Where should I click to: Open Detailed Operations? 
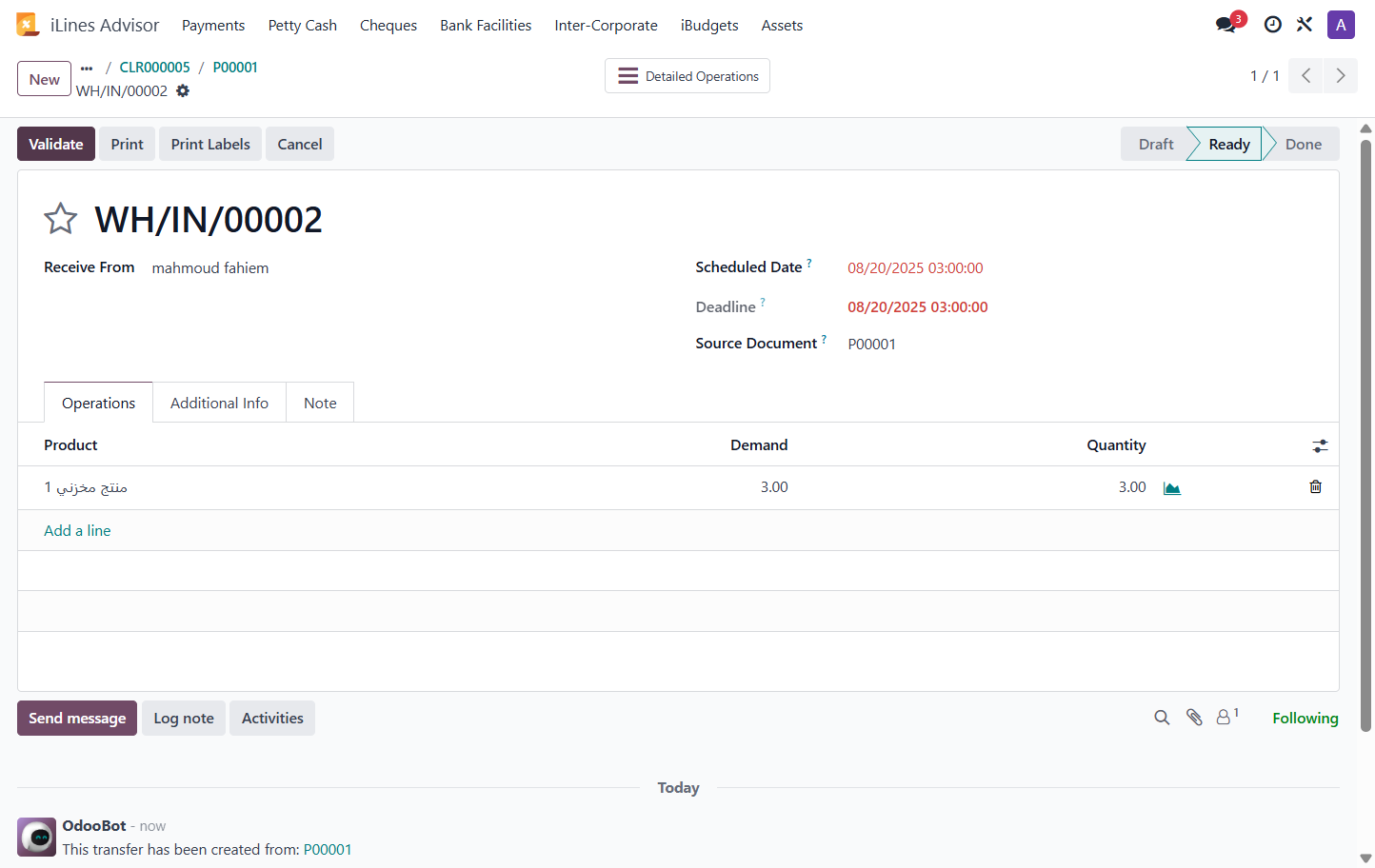tap(687, 76)
